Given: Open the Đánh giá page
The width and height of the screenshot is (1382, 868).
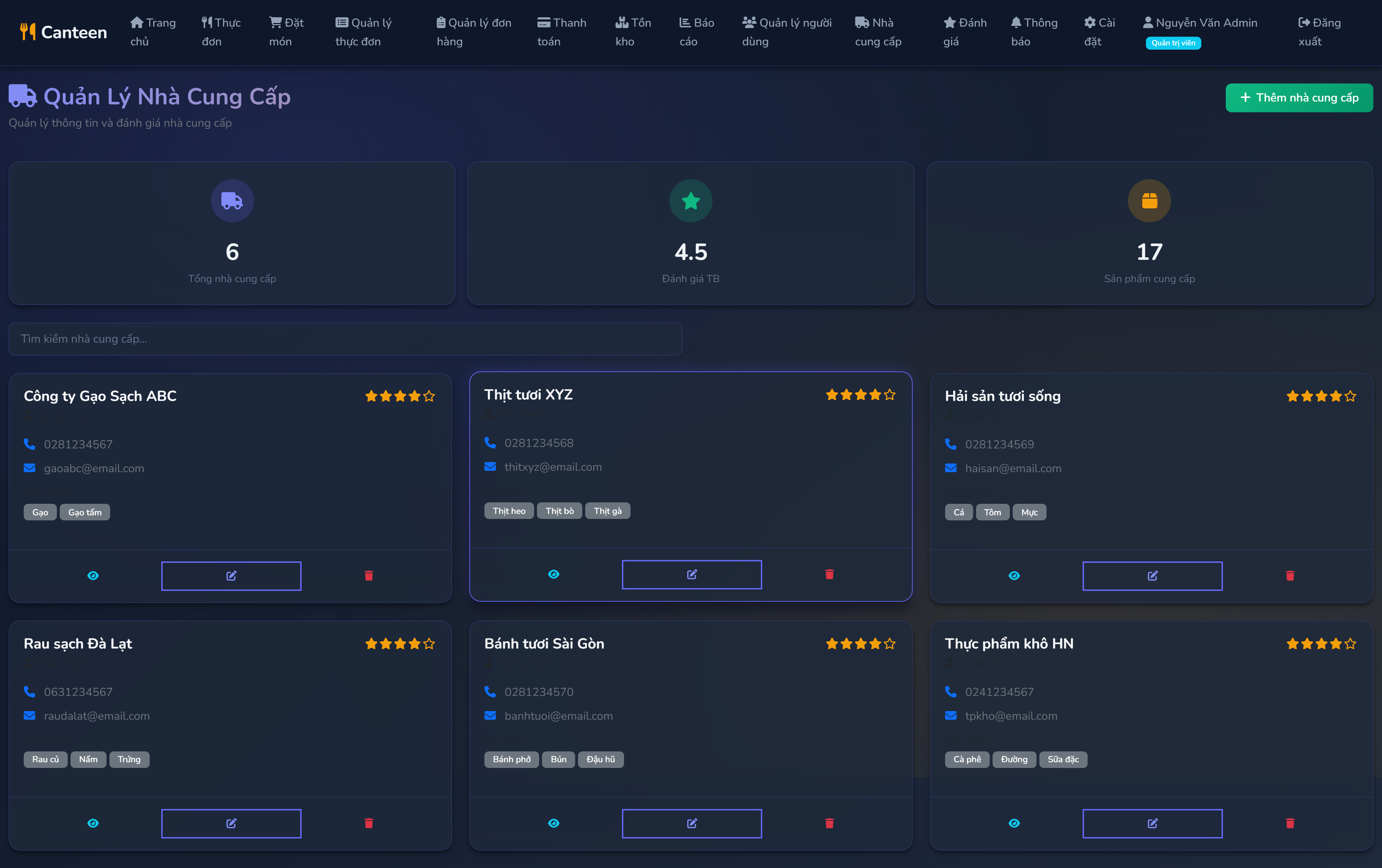Looking at the screenshot, I should pyautogui.click(x=965, y=32).
